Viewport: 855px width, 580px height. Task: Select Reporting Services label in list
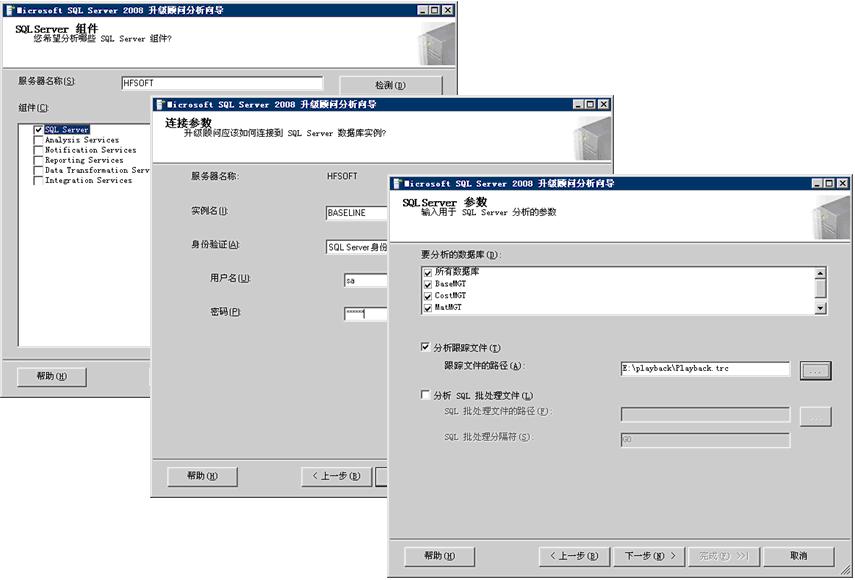tap(84, 160)
